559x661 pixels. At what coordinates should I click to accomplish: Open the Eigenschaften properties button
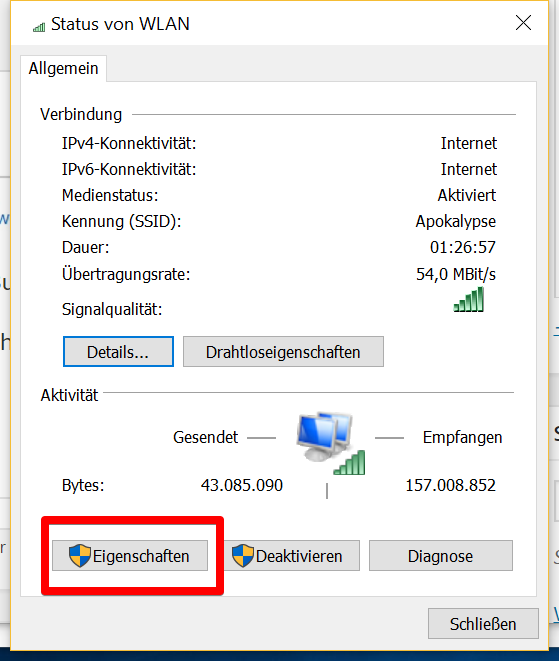point(130,556)
